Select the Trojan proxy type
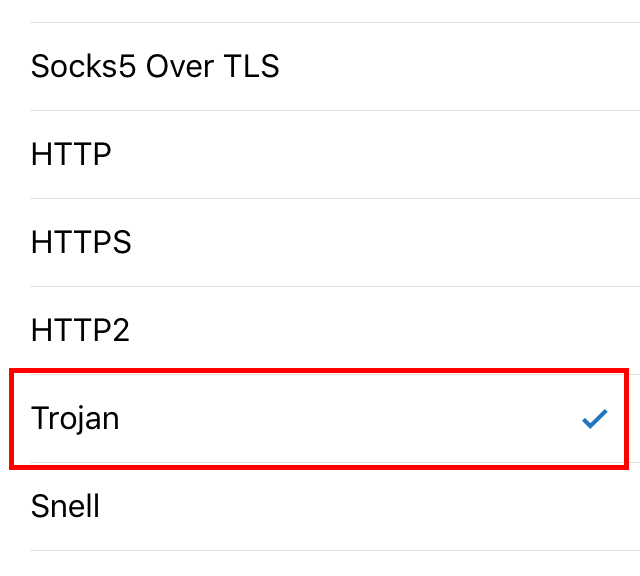Screen dimensions: 640x576 (x=320, y=418)
